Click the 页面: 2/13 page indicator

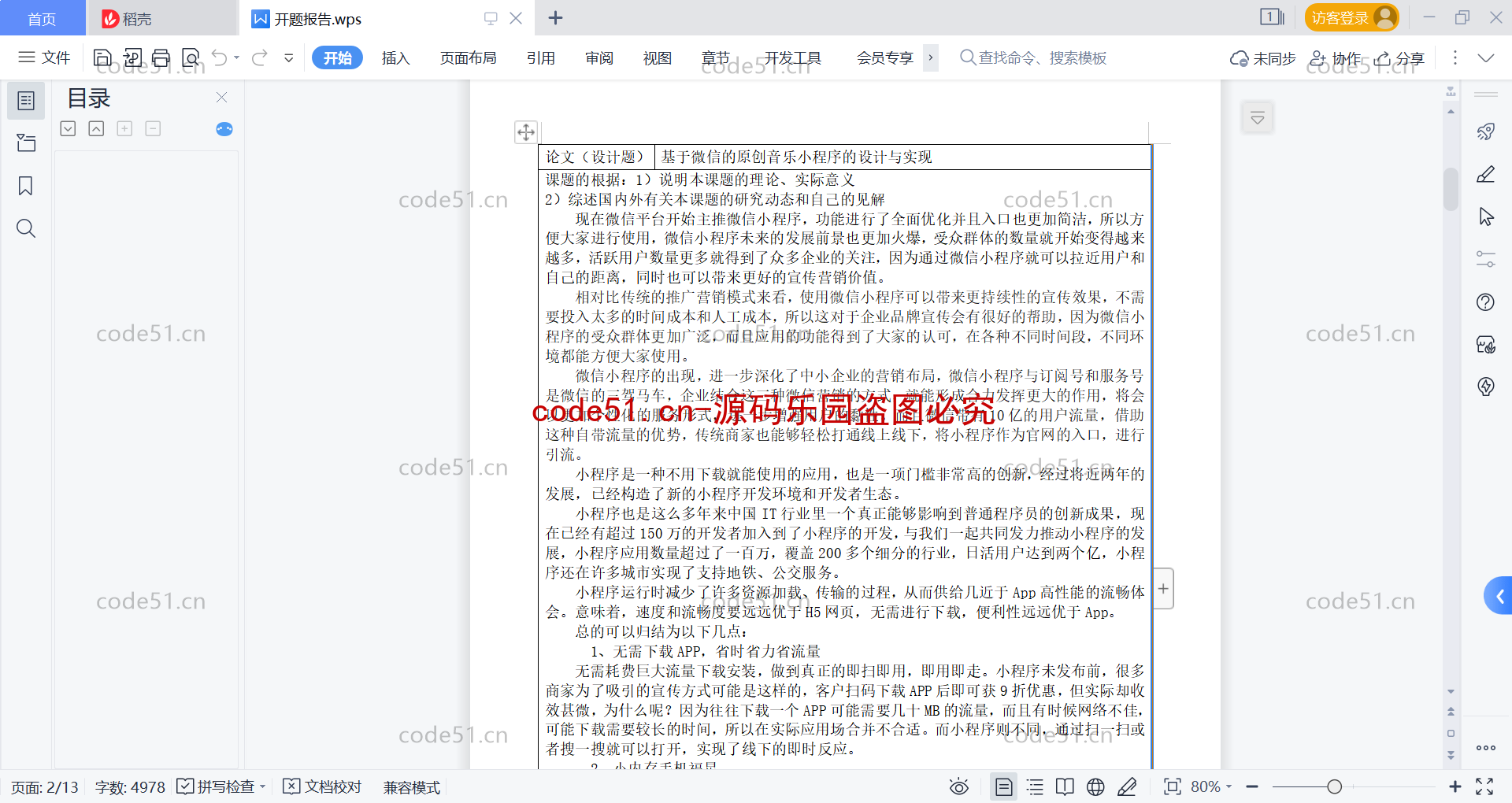click(45, 787)
